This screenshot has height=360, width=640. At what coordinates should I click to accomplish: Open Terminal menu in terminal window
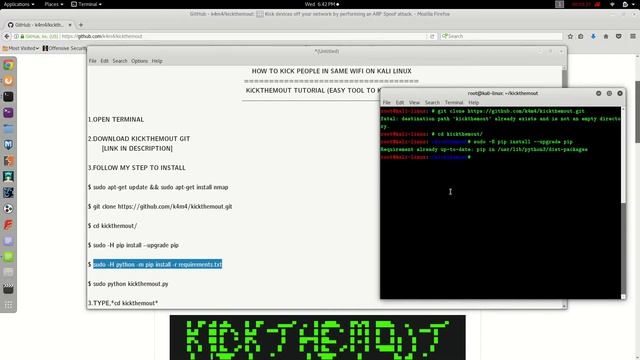click(454, 102)
